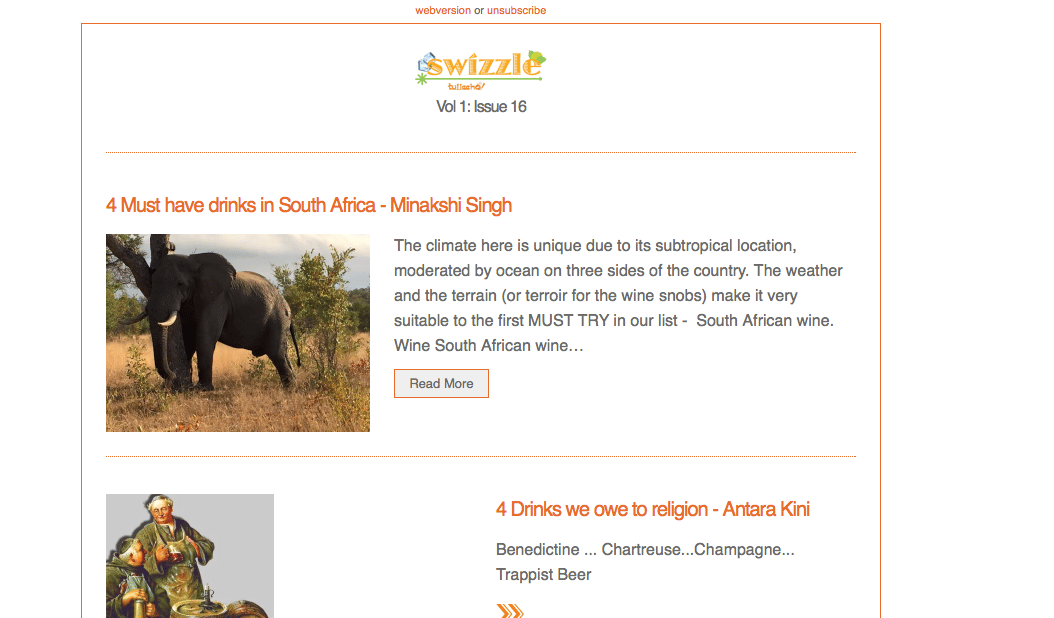
Task: Click the green leaf on Swizzle logo
Action: 536,58
